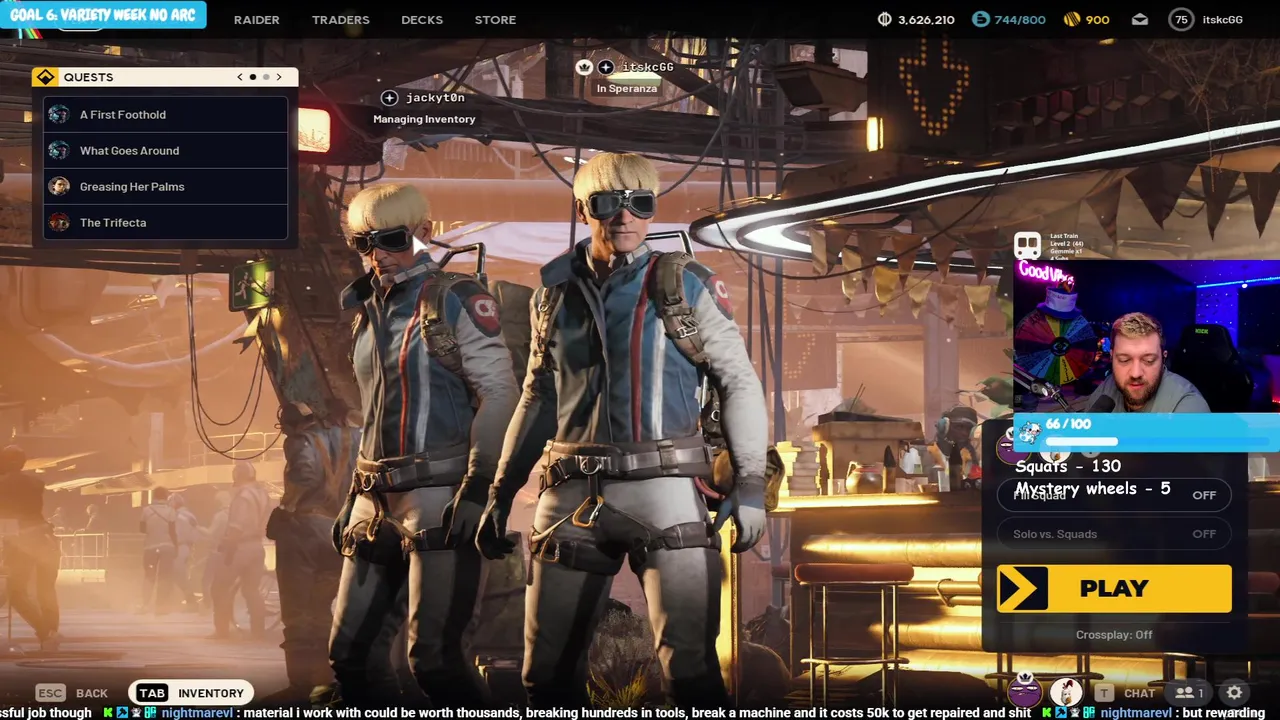Open The Trifecta quest

click(166, 223)
